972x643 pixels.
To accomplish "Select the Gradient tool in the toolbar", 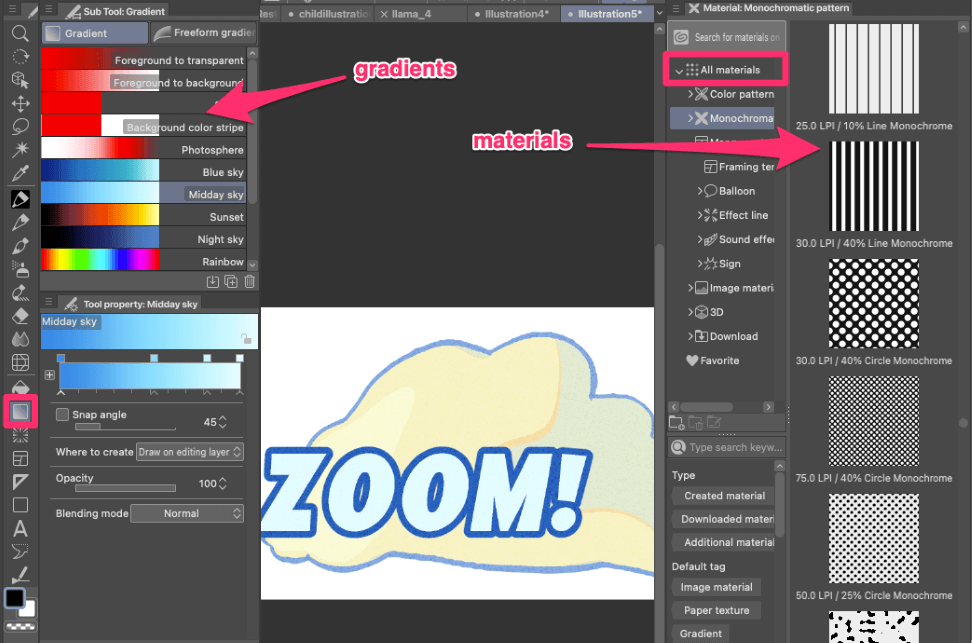I will (19, 410).
